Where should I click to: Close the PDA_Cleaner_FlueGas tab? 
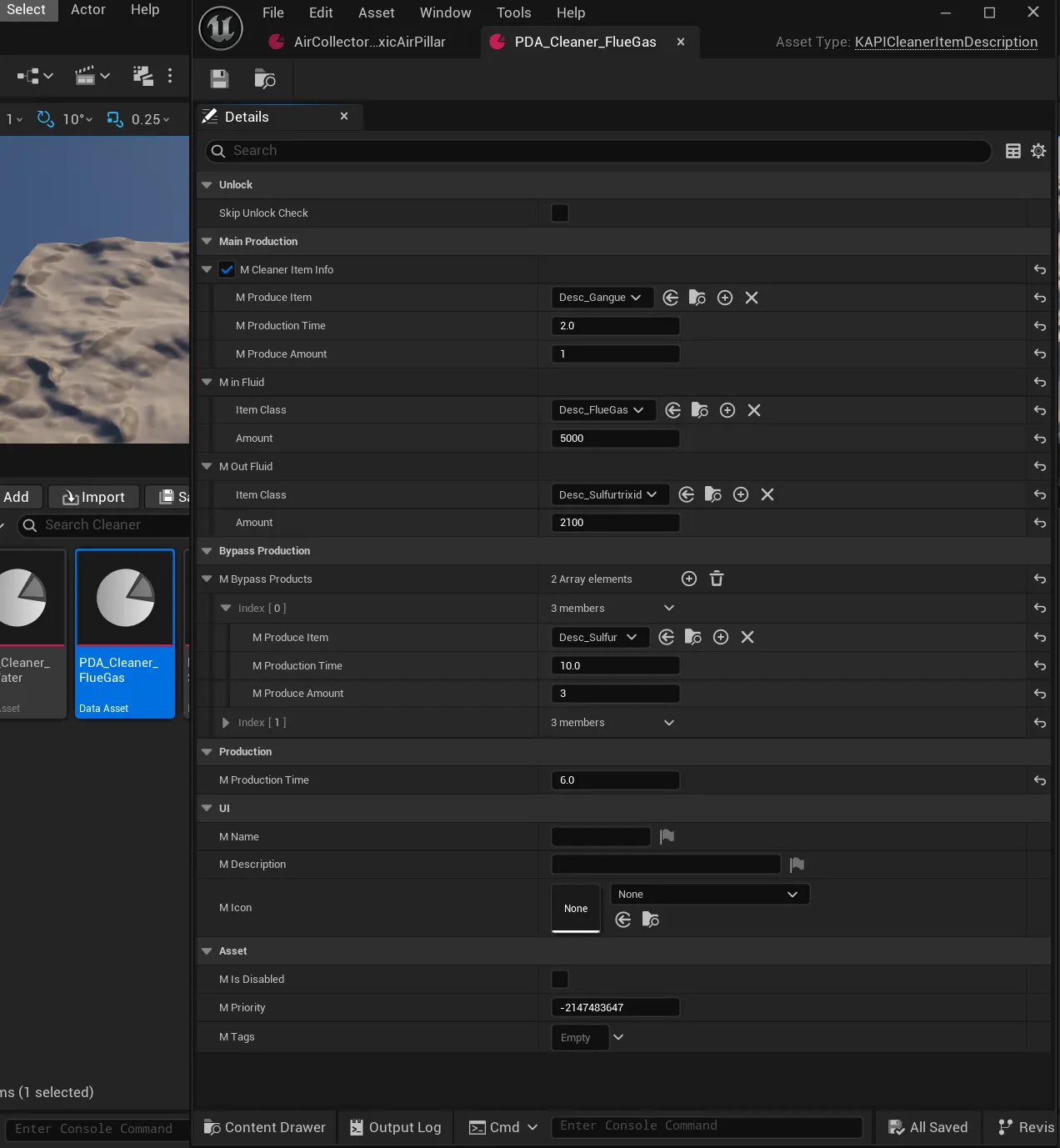point(681,42)
